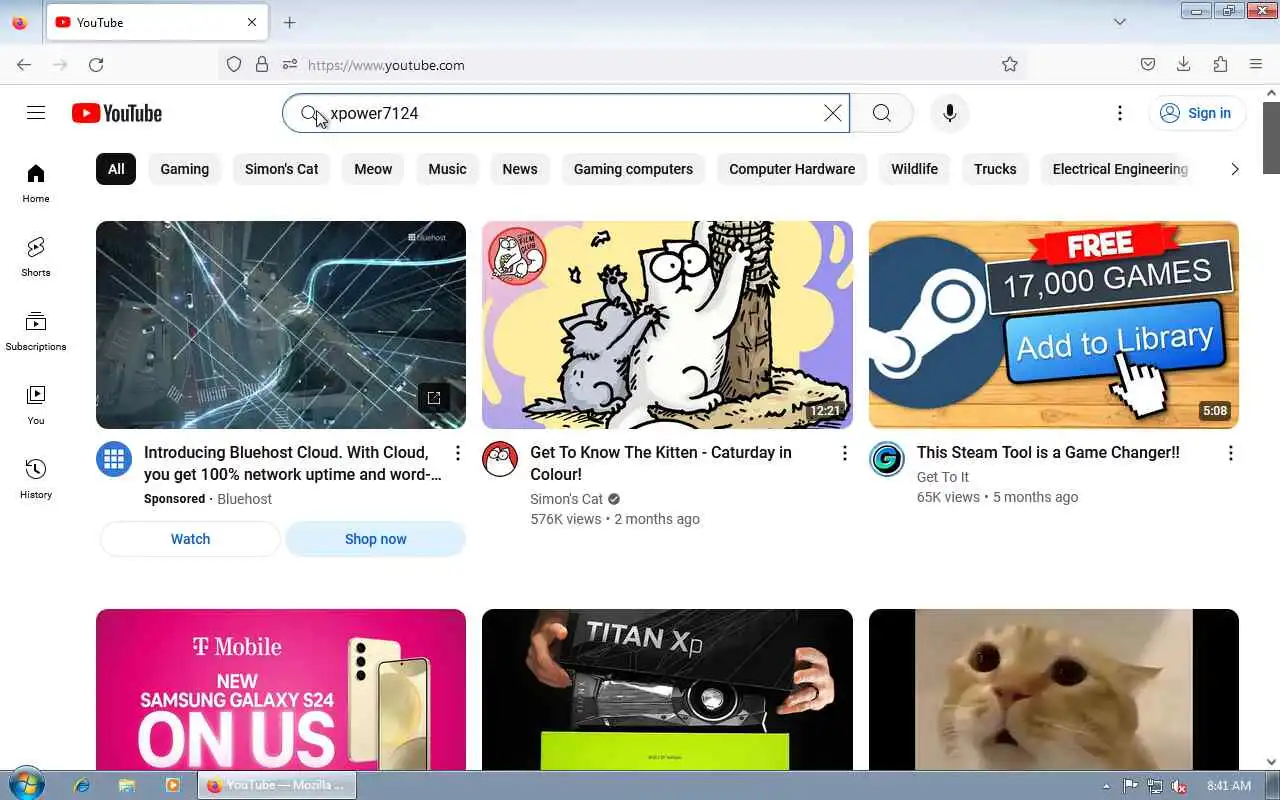Open Windows Explorer folder on the taskbar
Screen dimensions: 1280x800
pyautogui.click(x=127, y=785)
